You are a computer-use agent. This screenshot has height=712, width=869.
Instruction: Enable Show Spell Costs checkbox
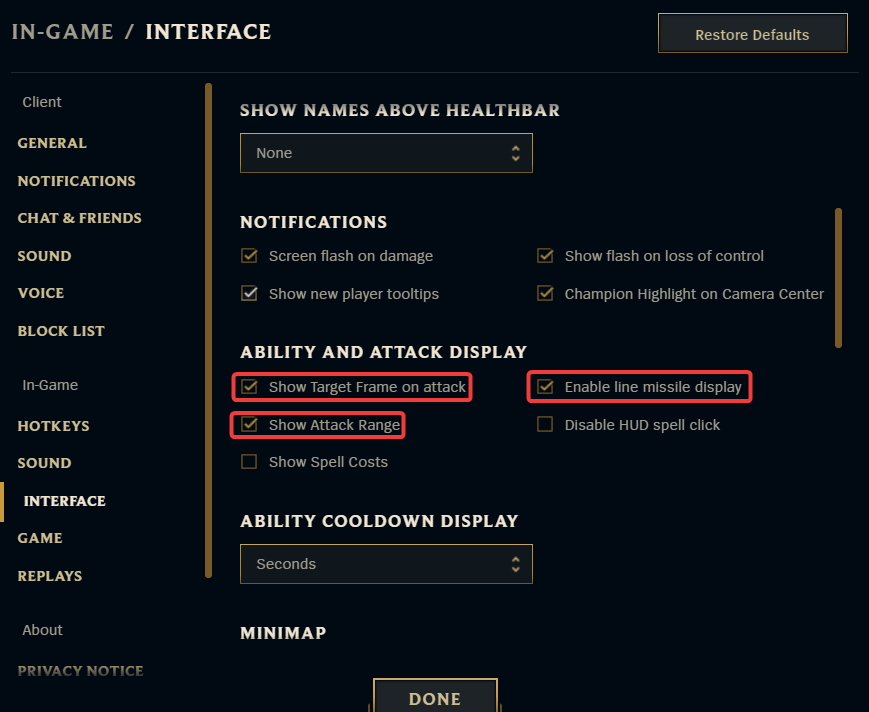click(x=250, y=462)
